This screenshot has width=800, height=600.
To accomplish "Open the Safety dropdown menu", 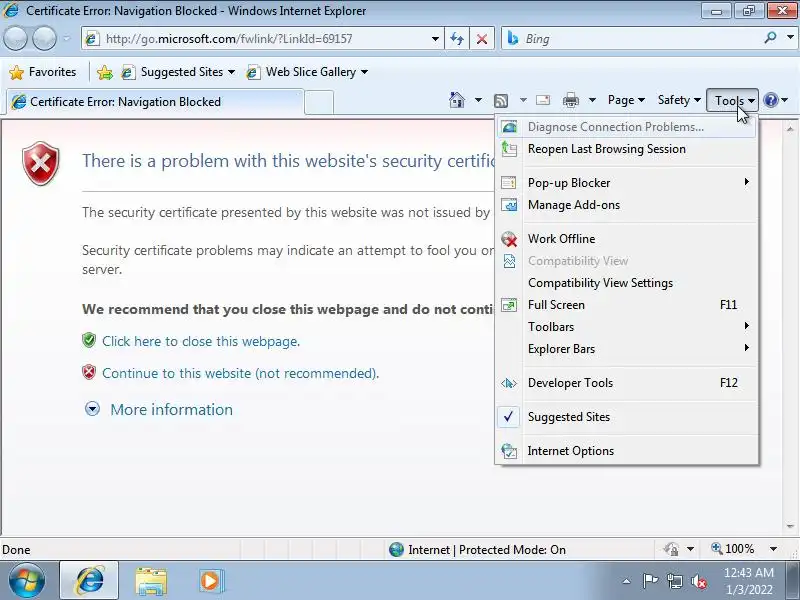I will click(x=679, y=100).
